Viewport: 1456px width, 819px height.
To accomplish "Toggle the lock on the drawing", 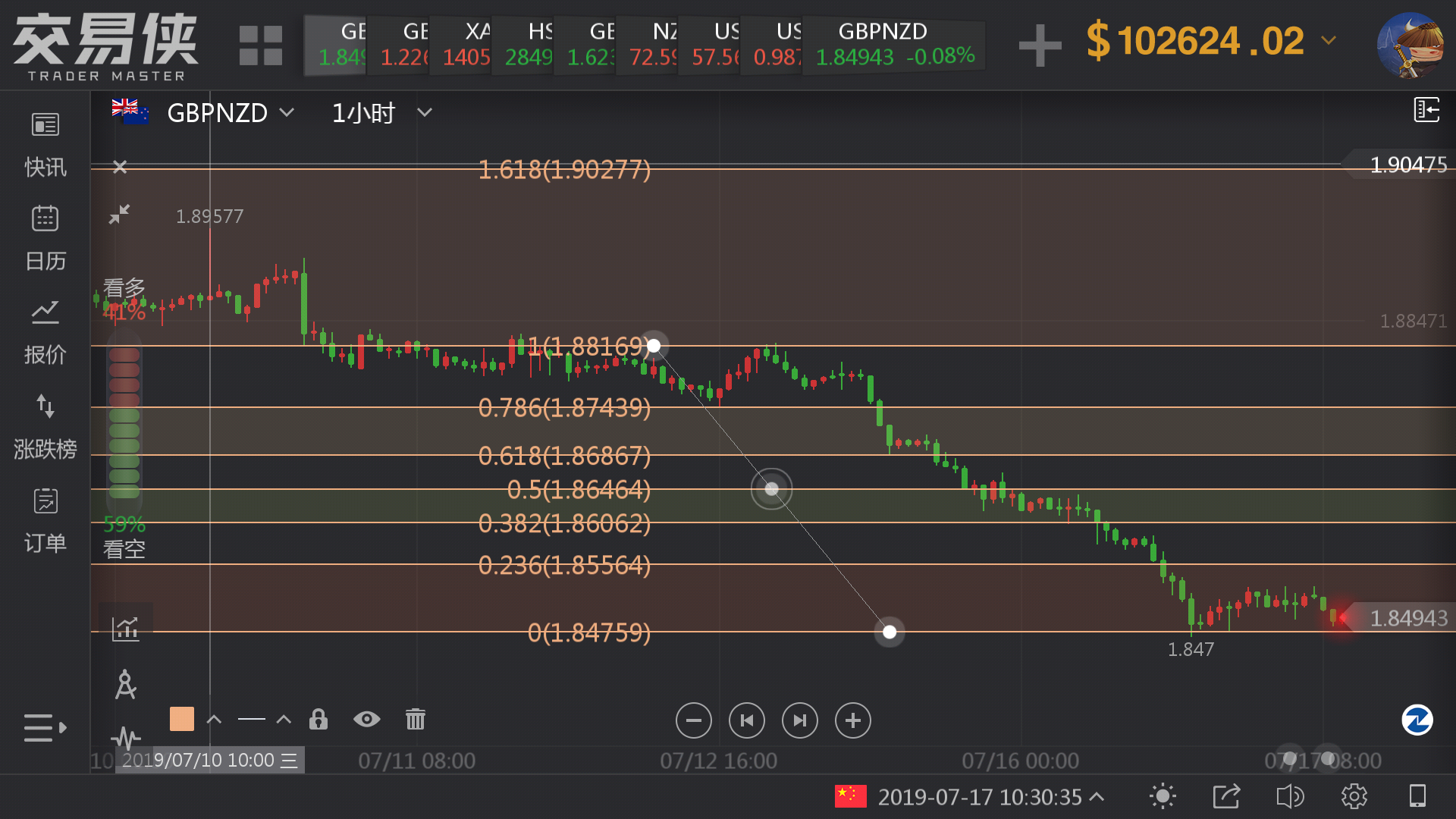I will (318, 719).
